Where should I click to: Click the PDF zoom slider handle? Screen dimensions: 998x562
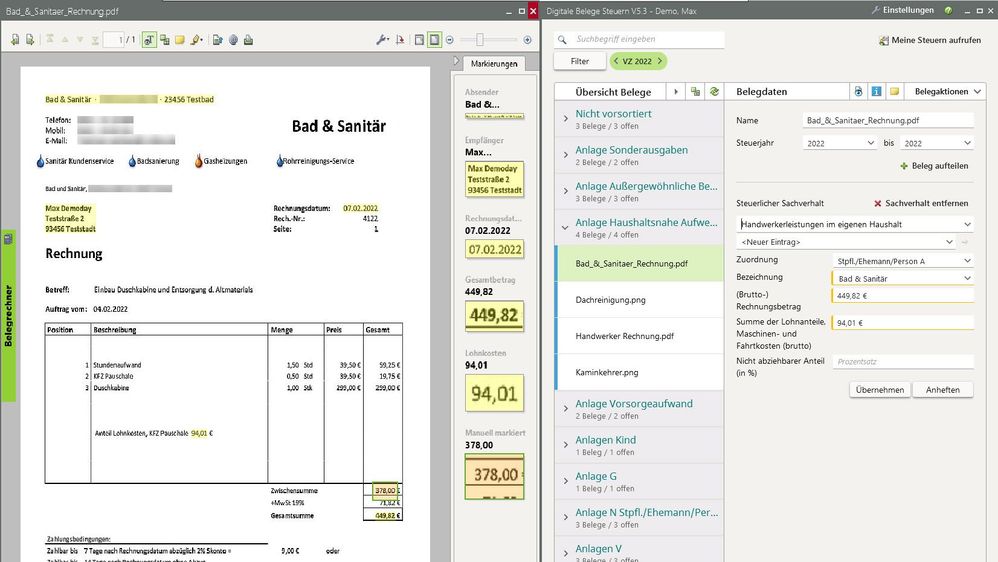click(481, 40)
